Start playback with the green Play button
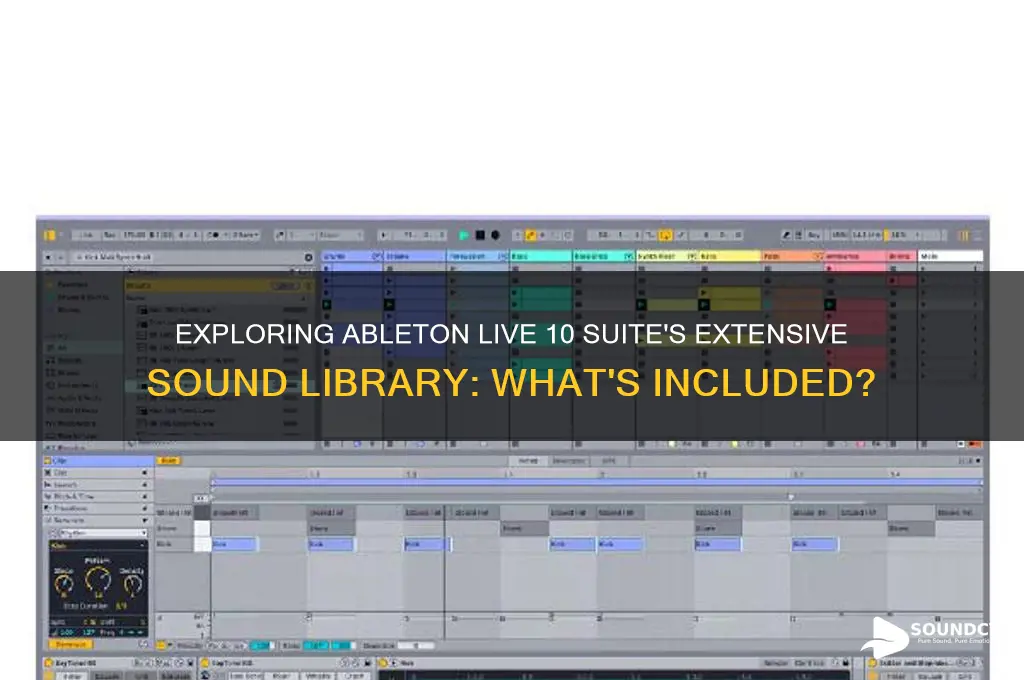 [464, 235]
